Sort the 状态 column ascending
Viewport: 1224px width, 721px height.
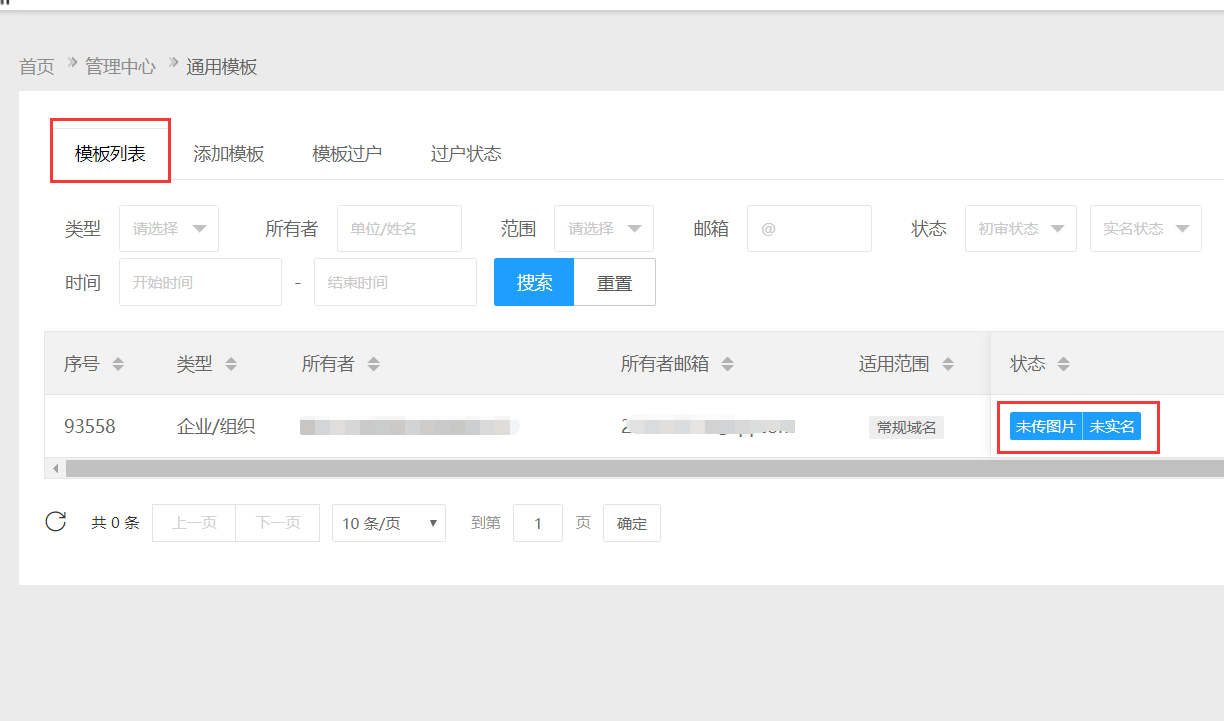click(1062, 364)
